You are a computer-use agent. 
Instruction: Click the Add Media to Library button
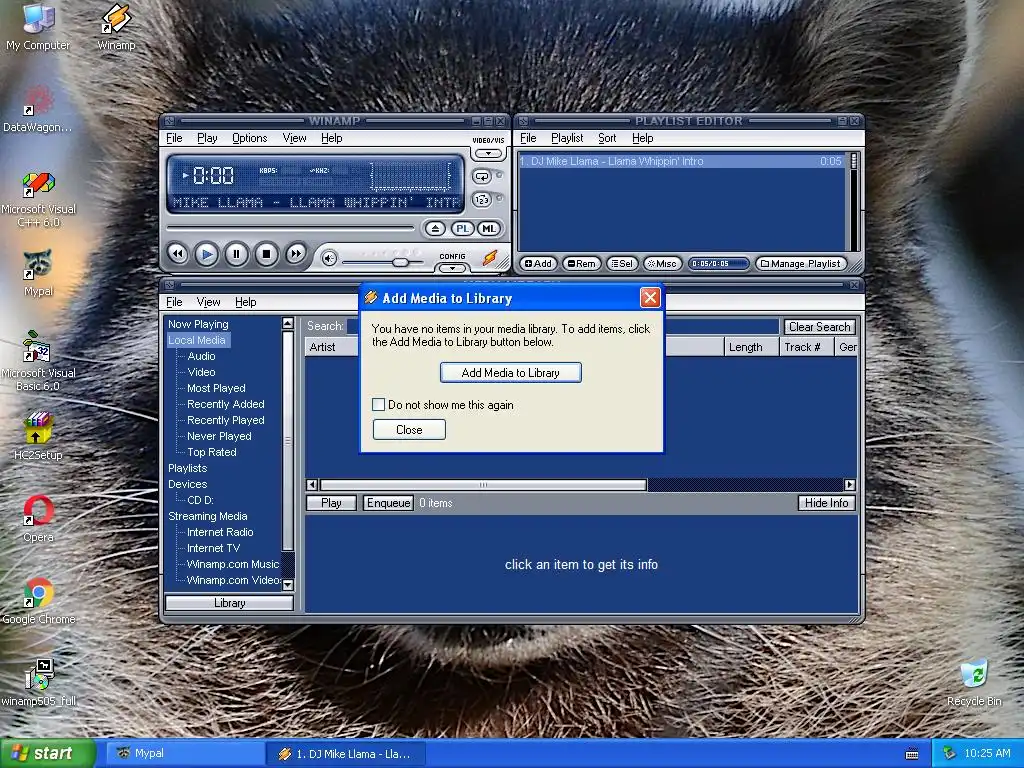pos(510,372)
